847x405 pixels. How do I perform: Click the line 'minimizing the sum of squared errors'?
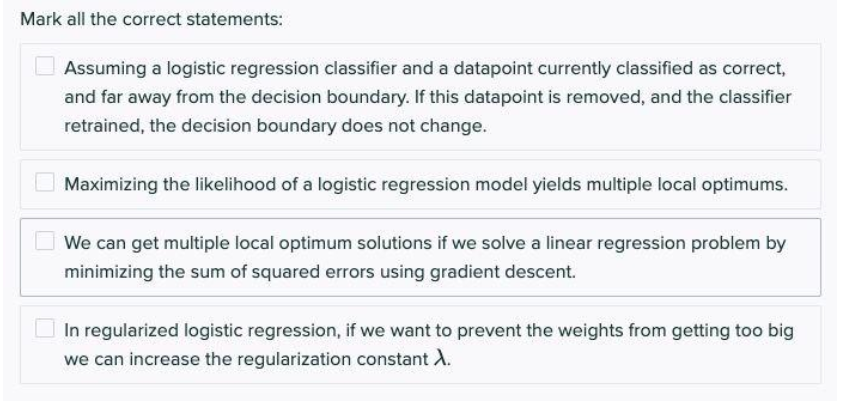tap(320, 272)
